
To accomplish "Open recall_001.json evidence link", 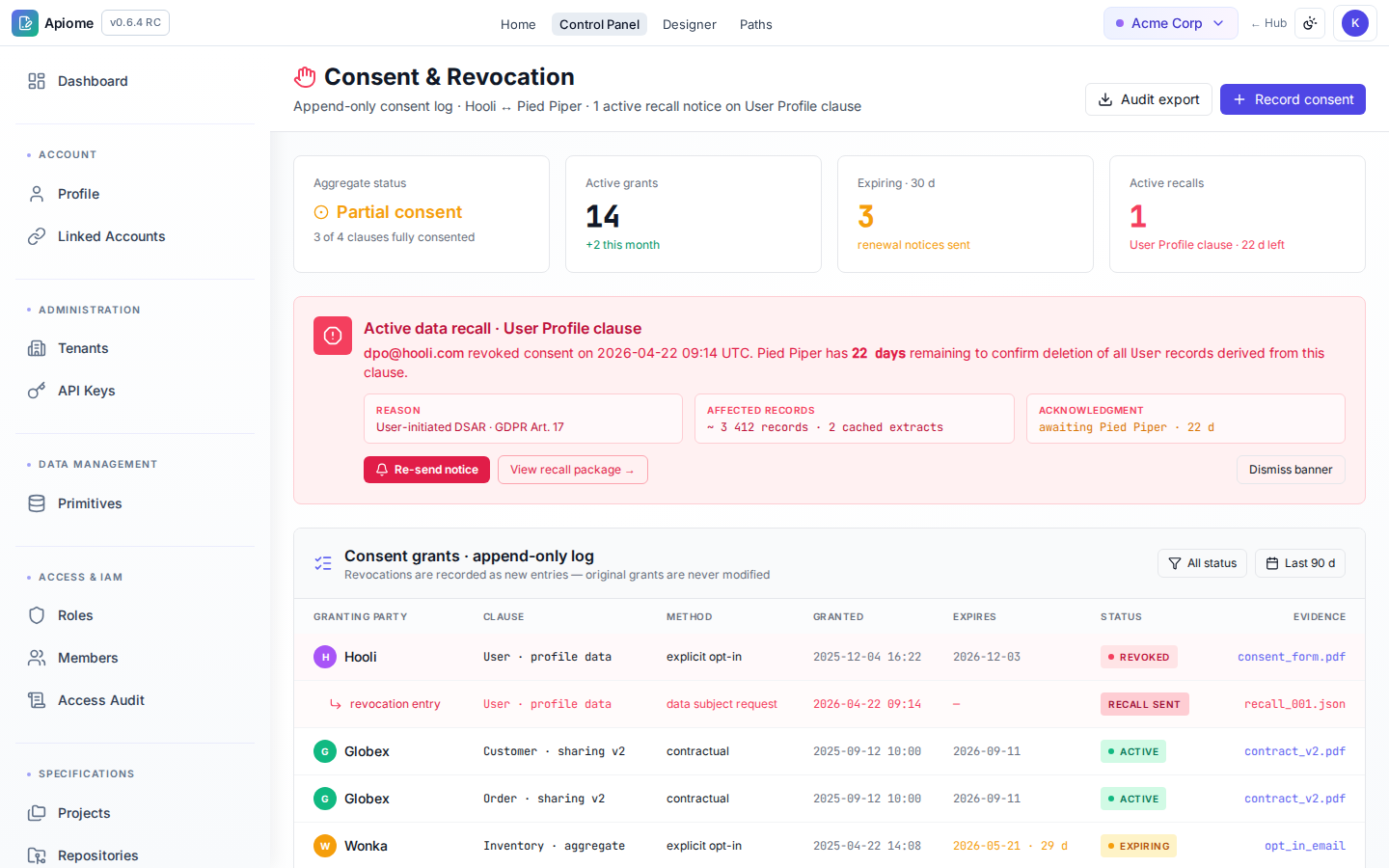I will click(x=1294, y=704).
